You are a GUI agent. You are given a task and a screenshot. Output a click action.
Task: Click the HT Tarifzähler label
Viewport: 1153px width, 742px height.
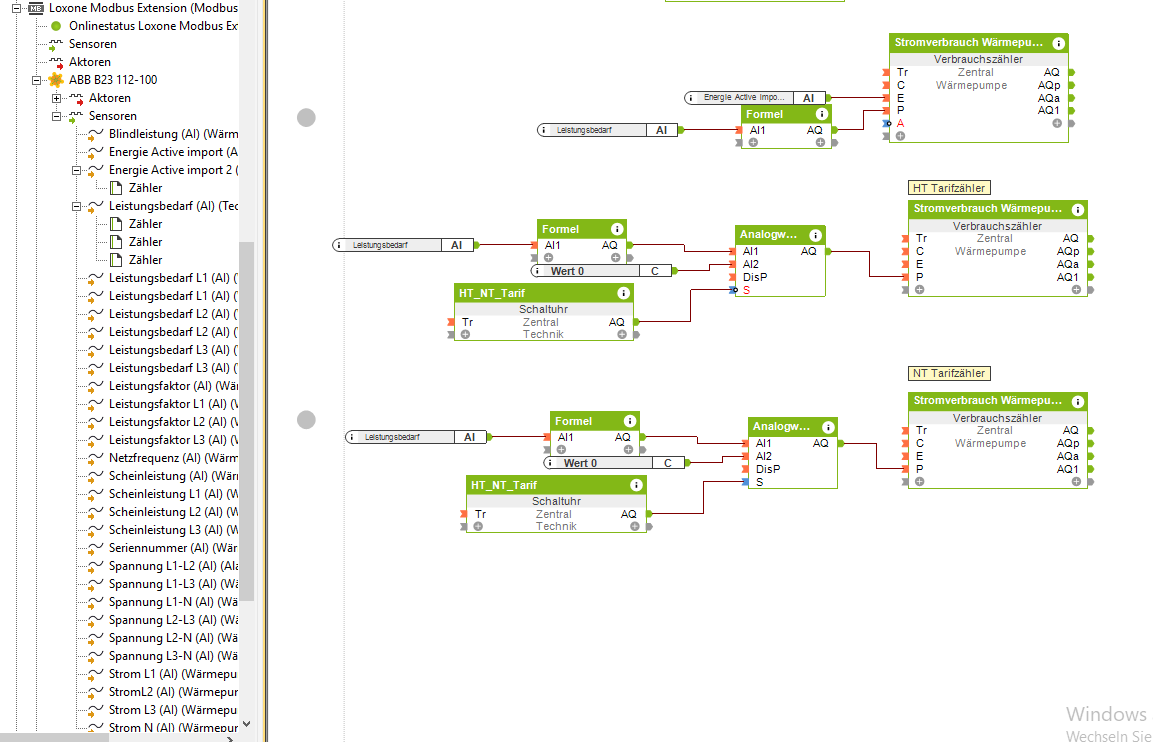(x=949, y=188)
